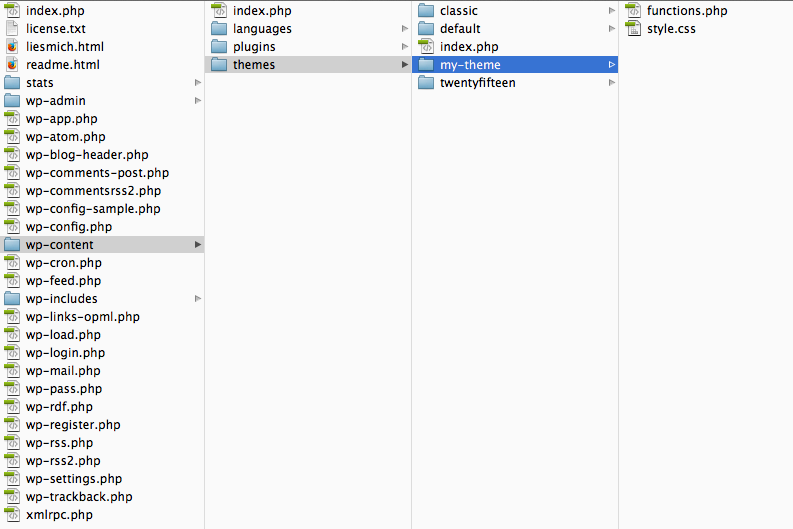Select the plugins folder icon
Screen dimensions: 793x529
(219, 47)
